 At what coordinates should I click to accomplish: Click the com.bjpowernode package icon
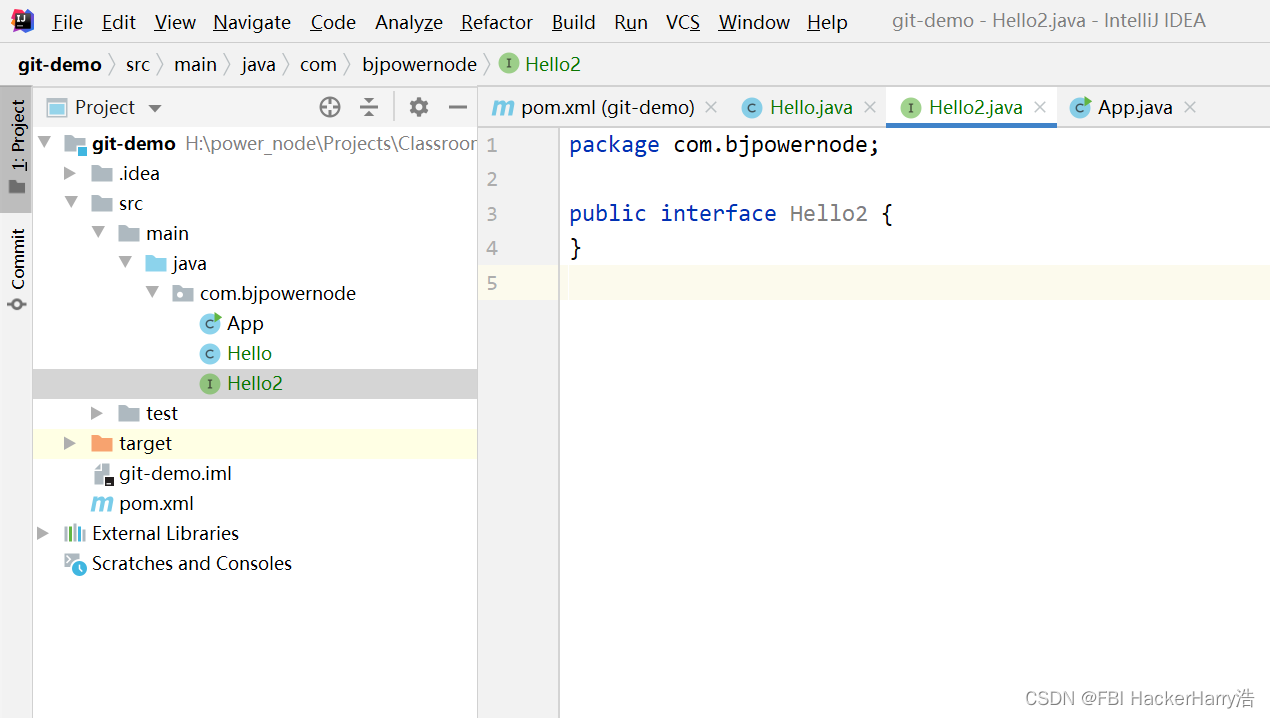point(183,293)
